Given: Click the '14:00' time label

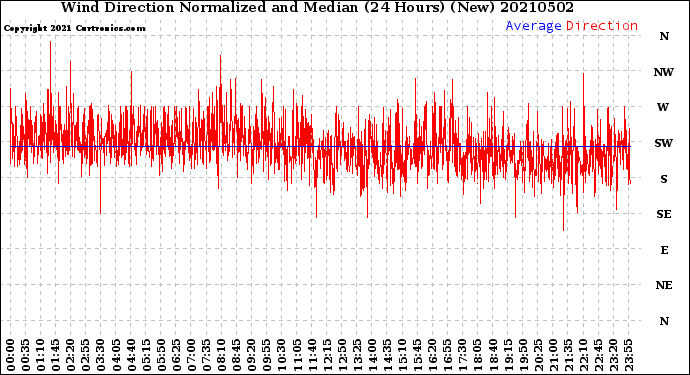Looking at the screenshot, I should pyautogui.click(x=372, y=355).
